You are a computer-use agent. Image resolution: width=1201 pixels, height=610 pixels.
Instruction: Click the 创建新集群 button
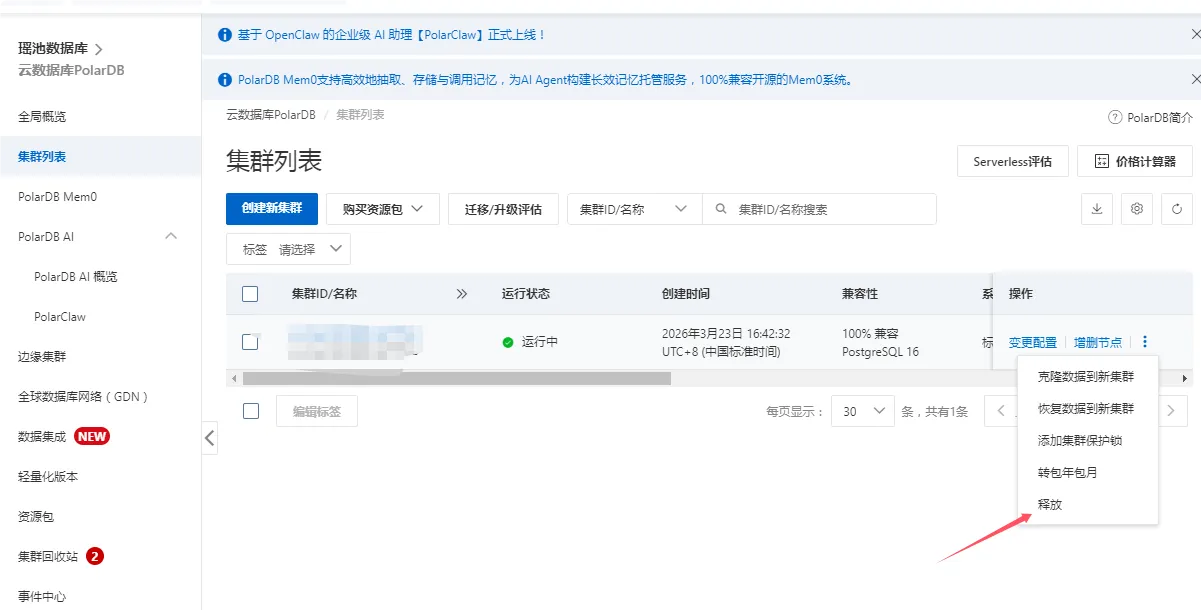[273, 209]
